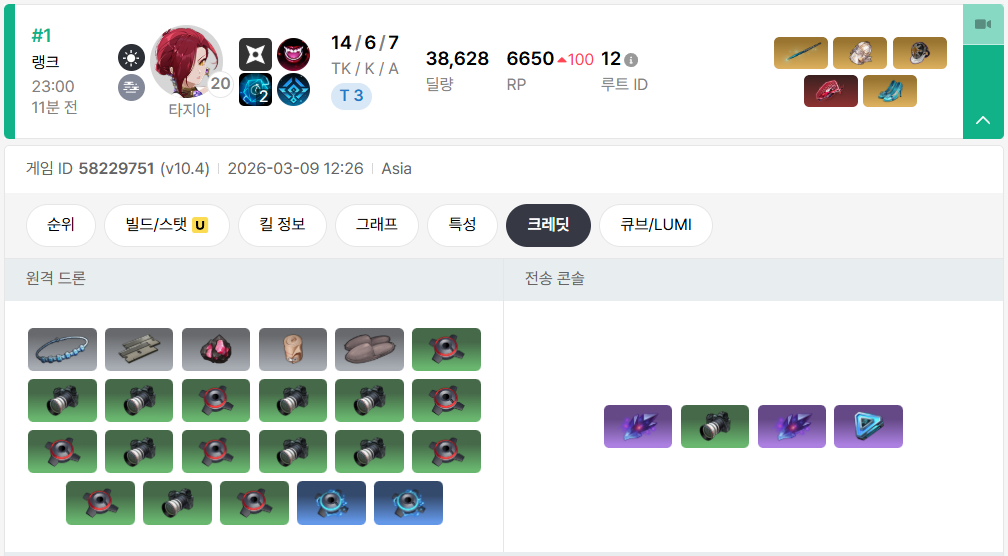The height and width of the screenshot is (556, 1008).
Task: Open the 그래프 tab
Action: tap(377, 225)
